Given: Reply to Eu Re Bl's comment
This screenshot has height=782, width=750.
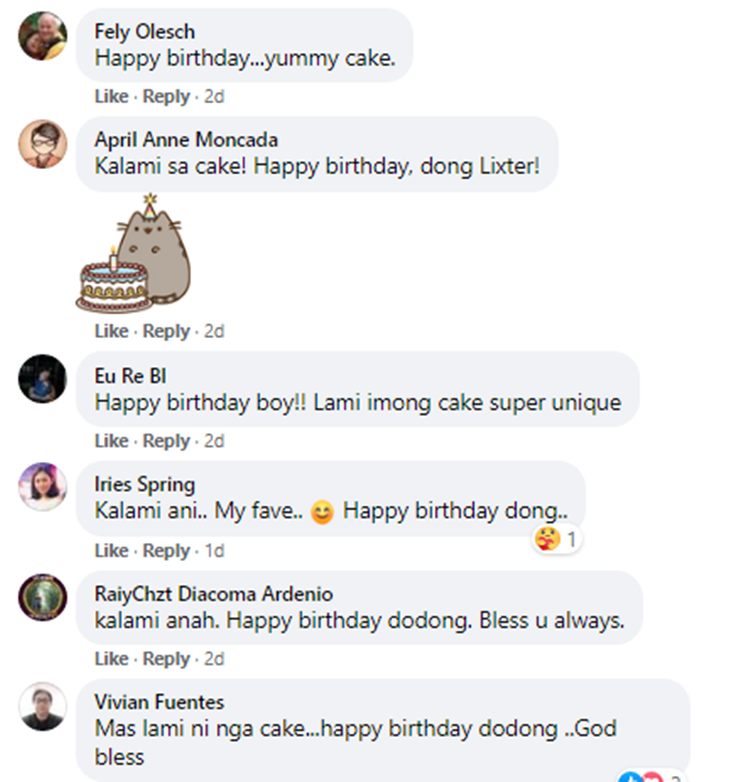Looking at the screenshot, I should point(166,441).
